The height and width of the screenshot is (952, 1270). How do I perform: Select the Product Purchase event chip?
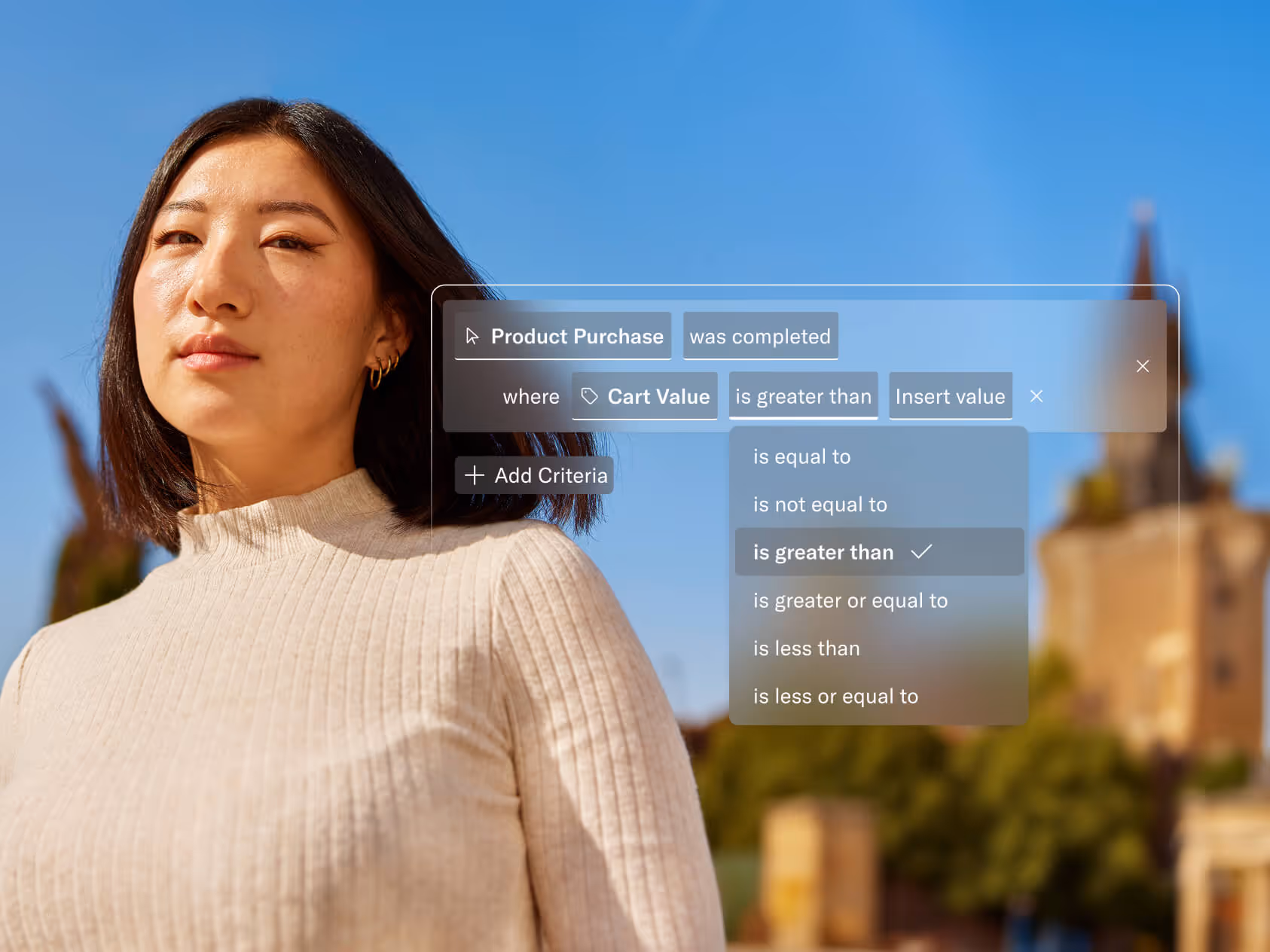click(x=562, y=336)
